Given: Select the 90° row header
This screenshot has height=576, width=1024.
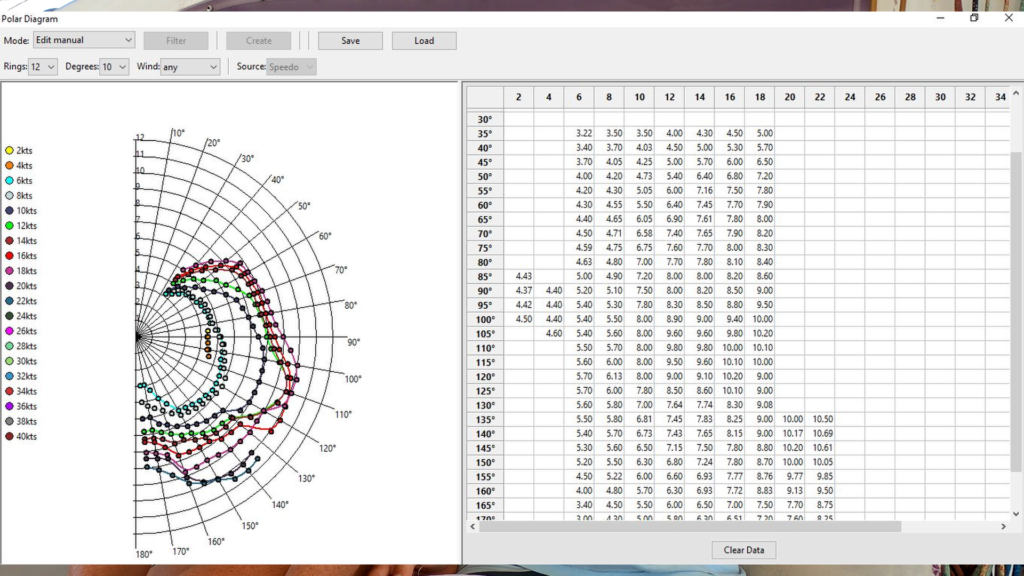Looking at the screenshot, I should click(485, 291).
